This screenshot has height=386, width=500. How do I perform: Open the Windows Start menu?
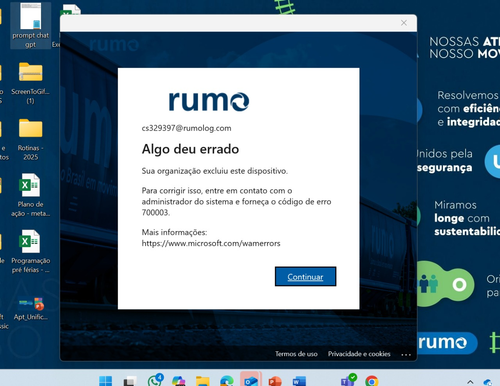[106, 381]
